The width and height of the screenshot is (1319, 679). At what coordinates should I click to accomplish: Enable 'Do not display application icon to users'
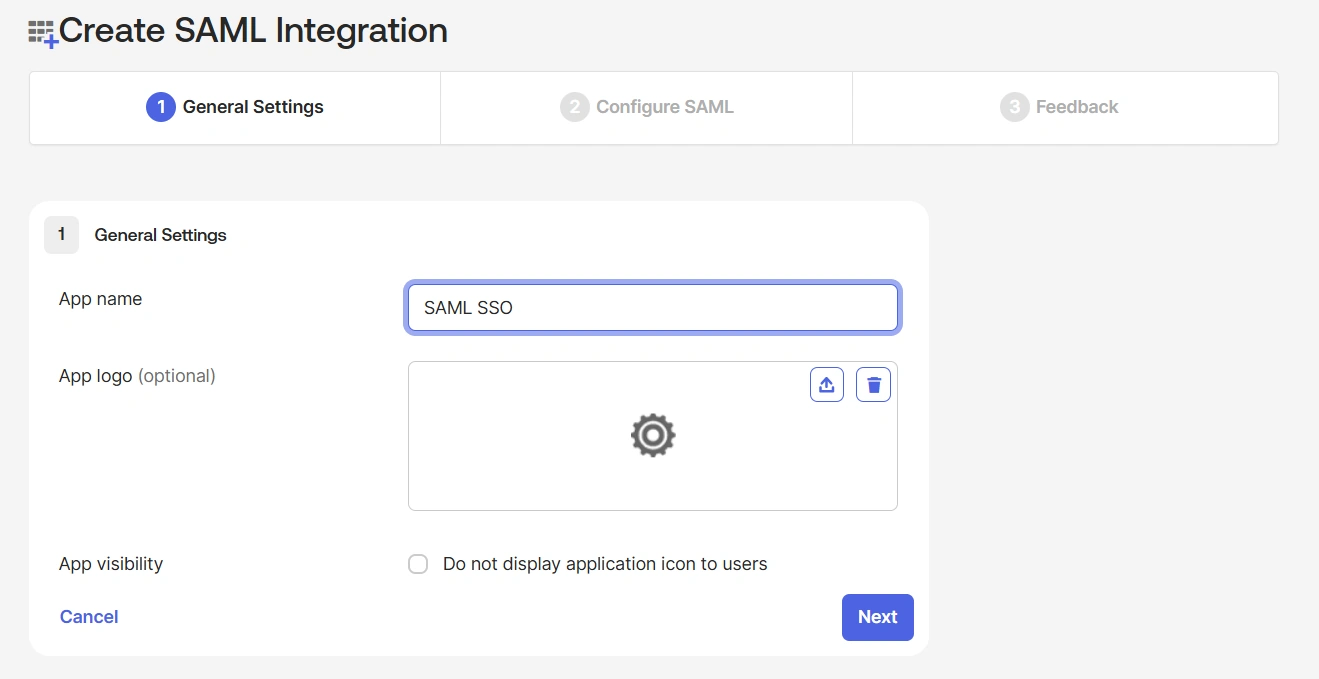pyautogui.click(x=418, y=563)
